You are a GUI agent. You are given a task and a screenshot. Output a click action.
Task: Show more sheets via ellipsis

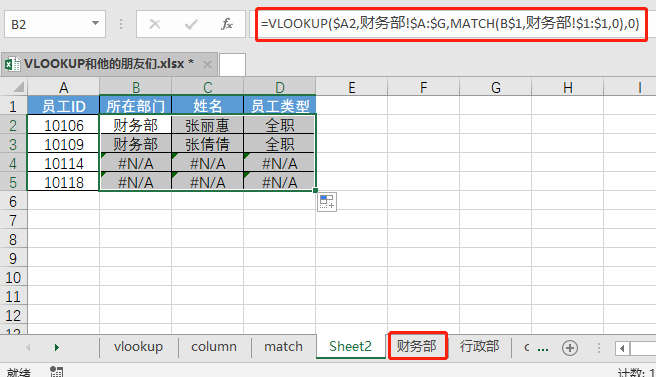[543, 348]
